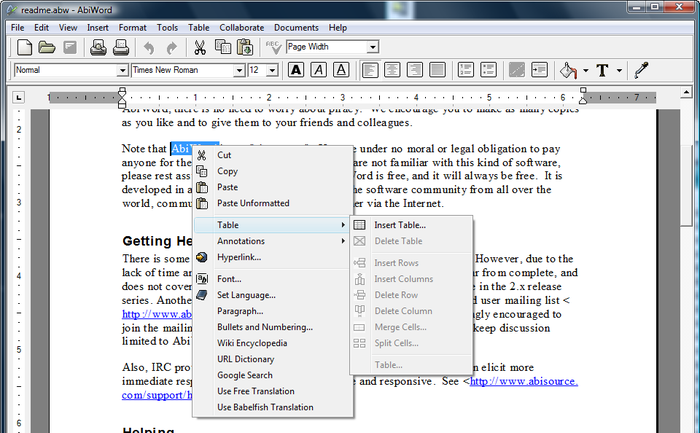700x433 pixels.
Task: Click the Redo arrow icon
Action: 171,47
